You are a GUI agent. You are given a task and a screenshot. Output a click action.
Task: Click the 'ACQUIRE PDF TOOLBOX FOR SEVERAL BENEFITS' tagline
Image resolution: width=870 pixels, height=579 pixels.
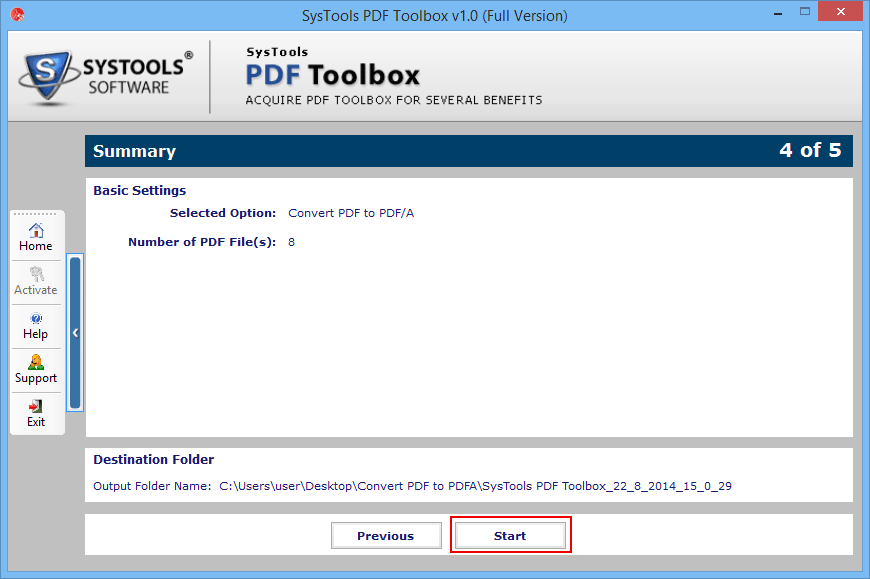[x=394, y=100]
